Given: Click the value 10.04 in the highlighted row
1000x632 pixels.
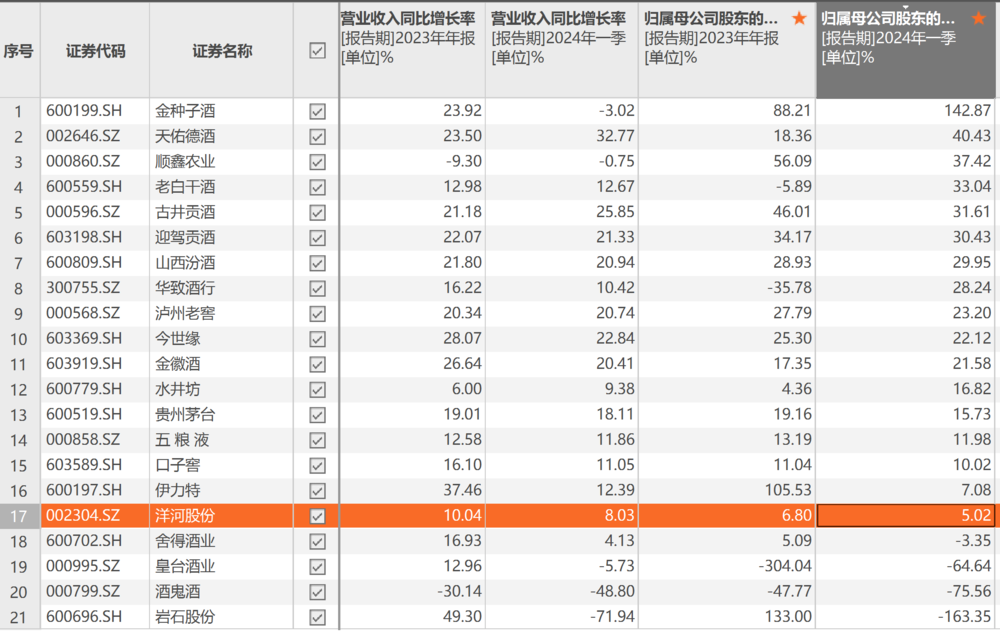Looking at the screenshot, I should point(462,515).
